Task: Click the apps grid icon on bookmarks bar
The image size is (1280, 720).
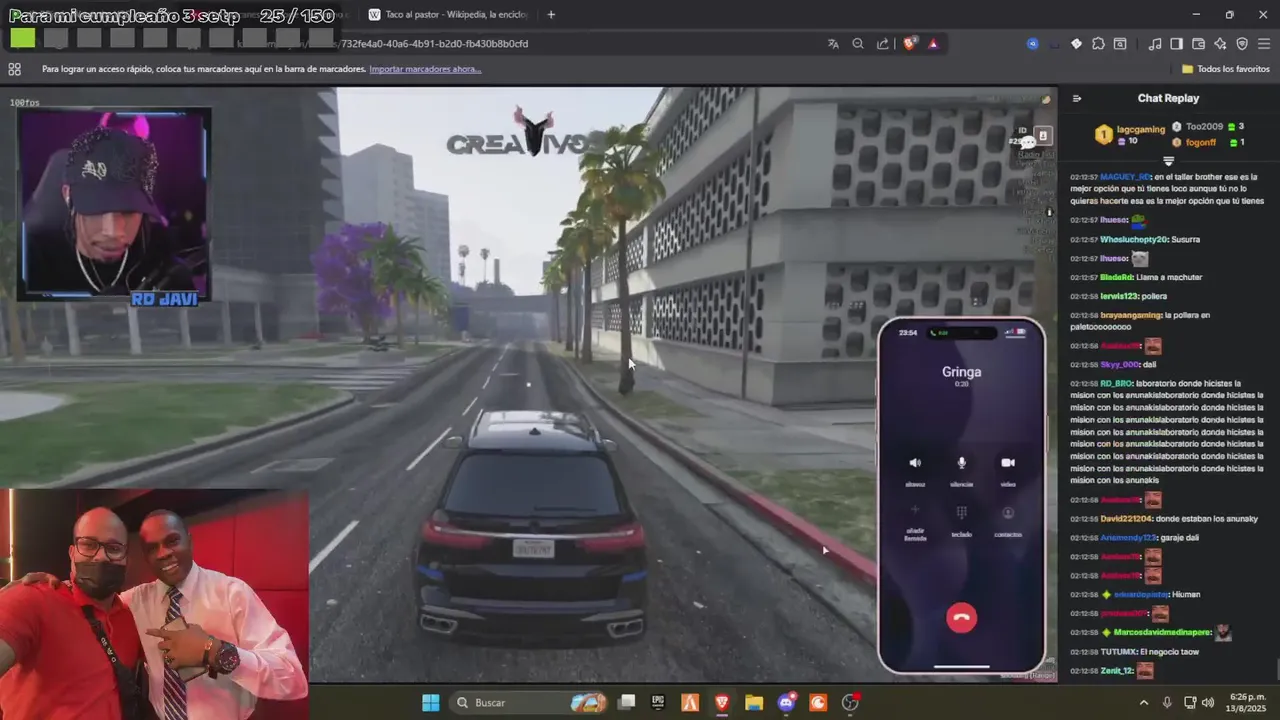Action: (x=14, y=69)
